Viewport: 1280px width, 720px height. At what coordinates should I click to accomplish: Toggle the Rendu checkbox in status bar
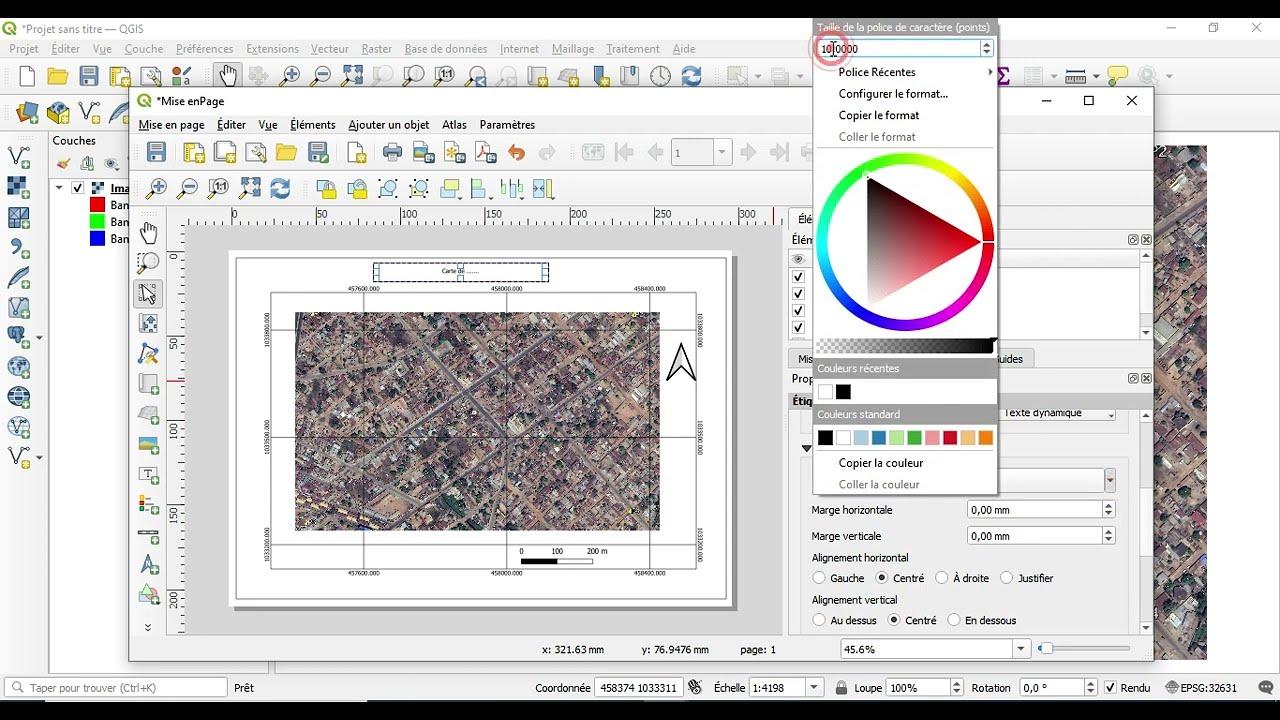point(1110,688)
